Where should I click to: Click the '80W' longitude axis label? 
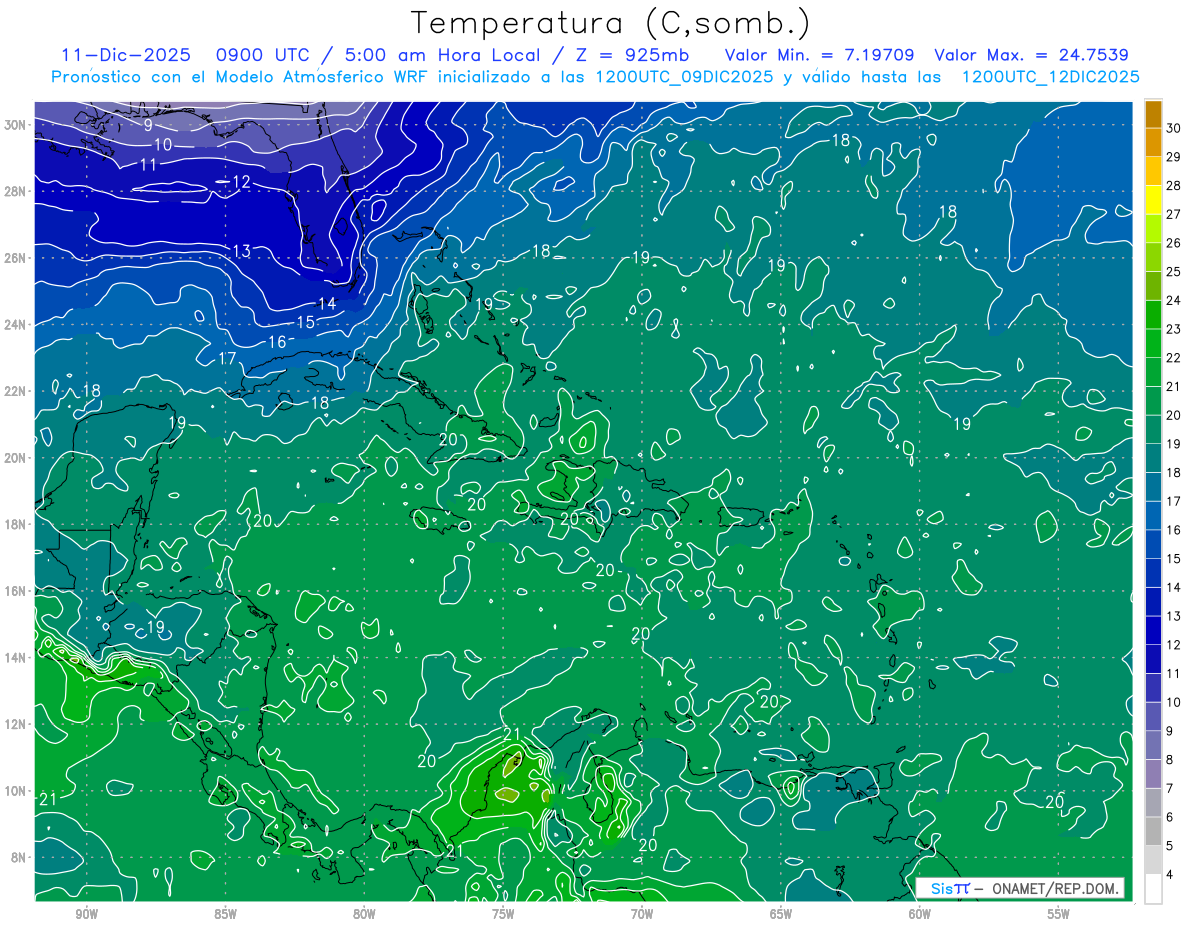point(364,914)
